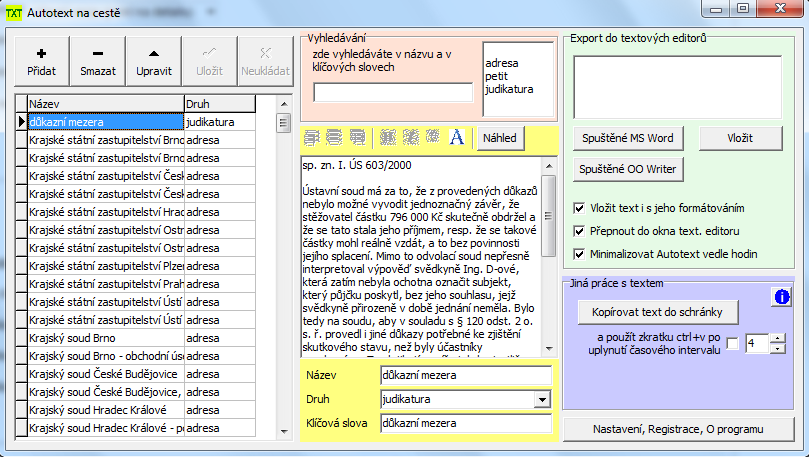This screenshot has width=809, height=457.
Task: Click 'Kopírovat text do schránky' button
Action: point(658,312)
